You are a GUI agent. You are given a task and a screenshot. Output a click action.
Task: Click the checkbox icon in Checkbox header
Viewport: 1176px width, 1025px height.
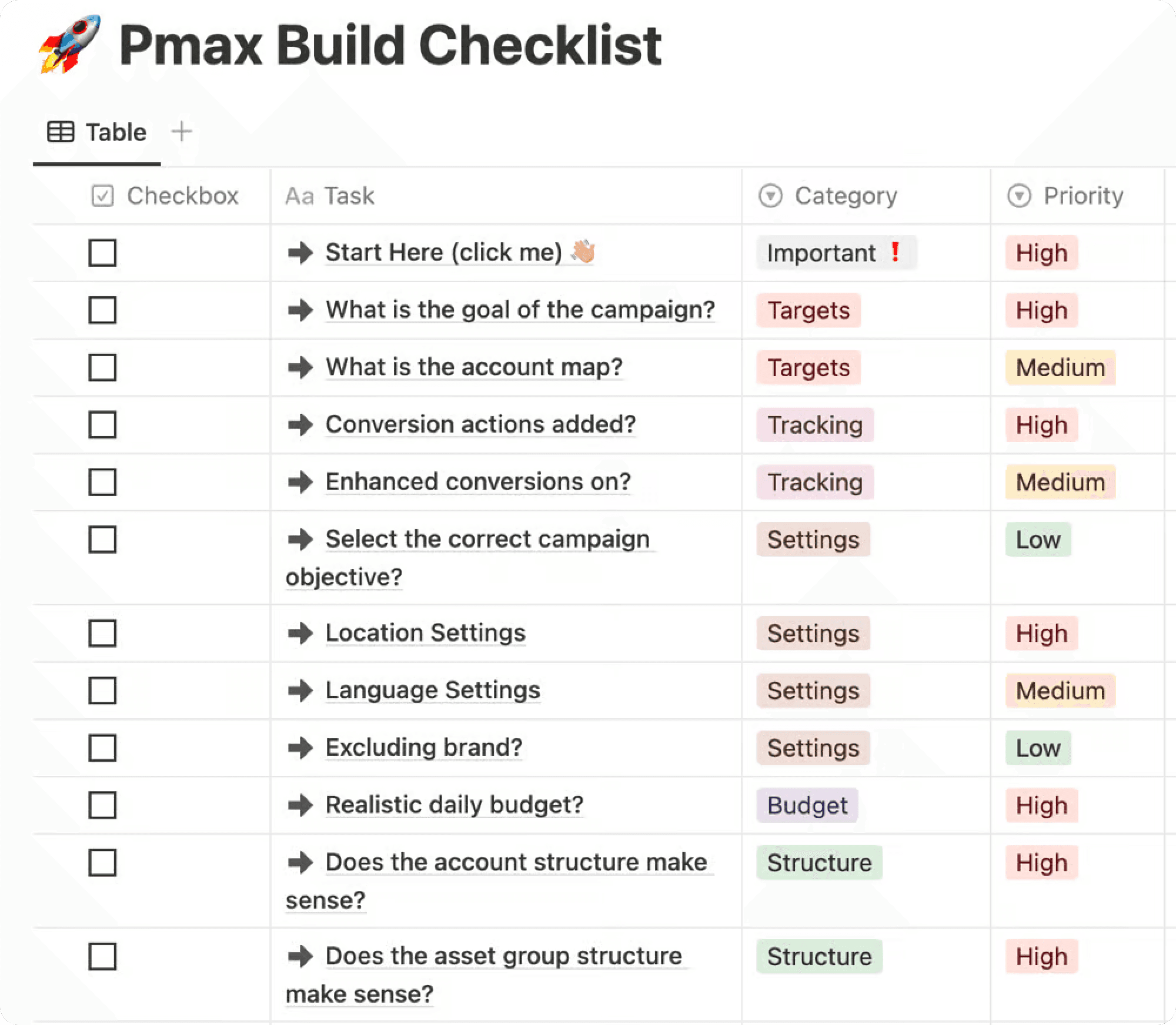pos(102,196)
